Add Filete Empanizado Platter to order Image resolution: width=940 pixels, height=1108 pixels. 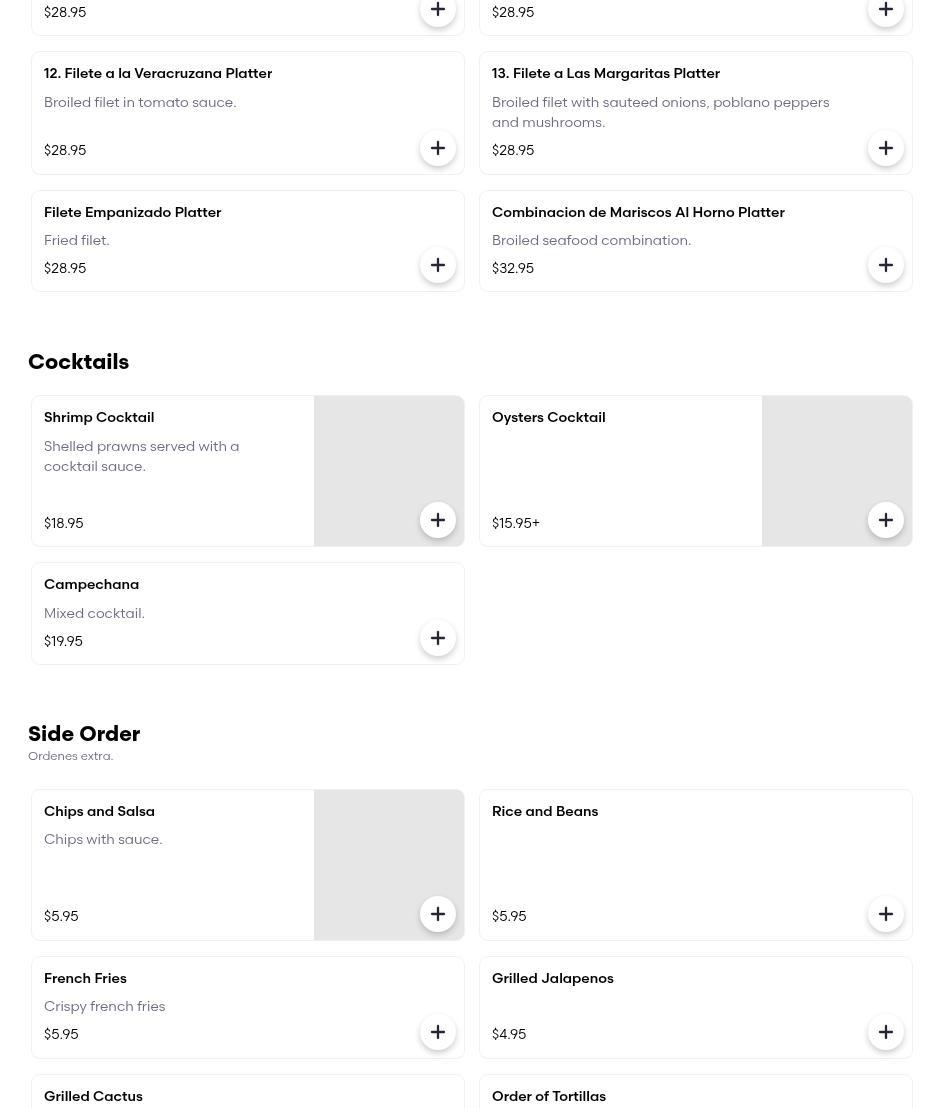(437, 266)
